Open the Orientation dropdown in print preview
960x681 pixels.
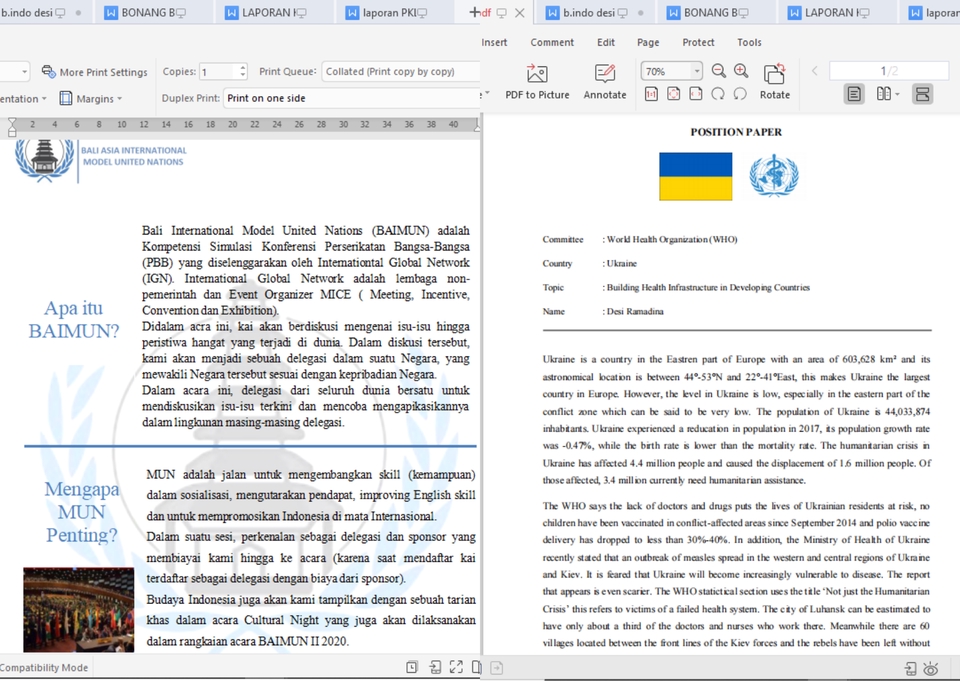23,99
